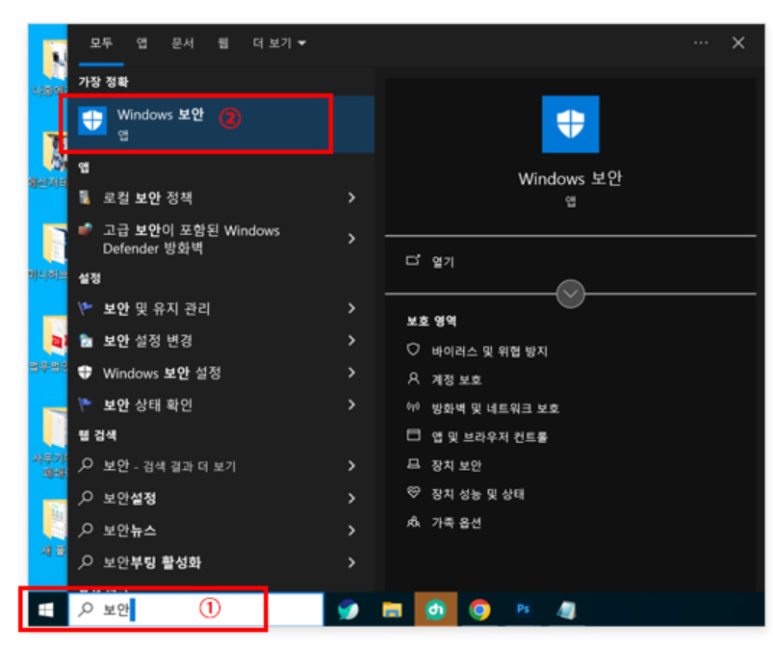773x651 pixels.
Task: Expand arrow next to 보안뉴스 web search
Action: pyautogui.click(x=351, y=531)
